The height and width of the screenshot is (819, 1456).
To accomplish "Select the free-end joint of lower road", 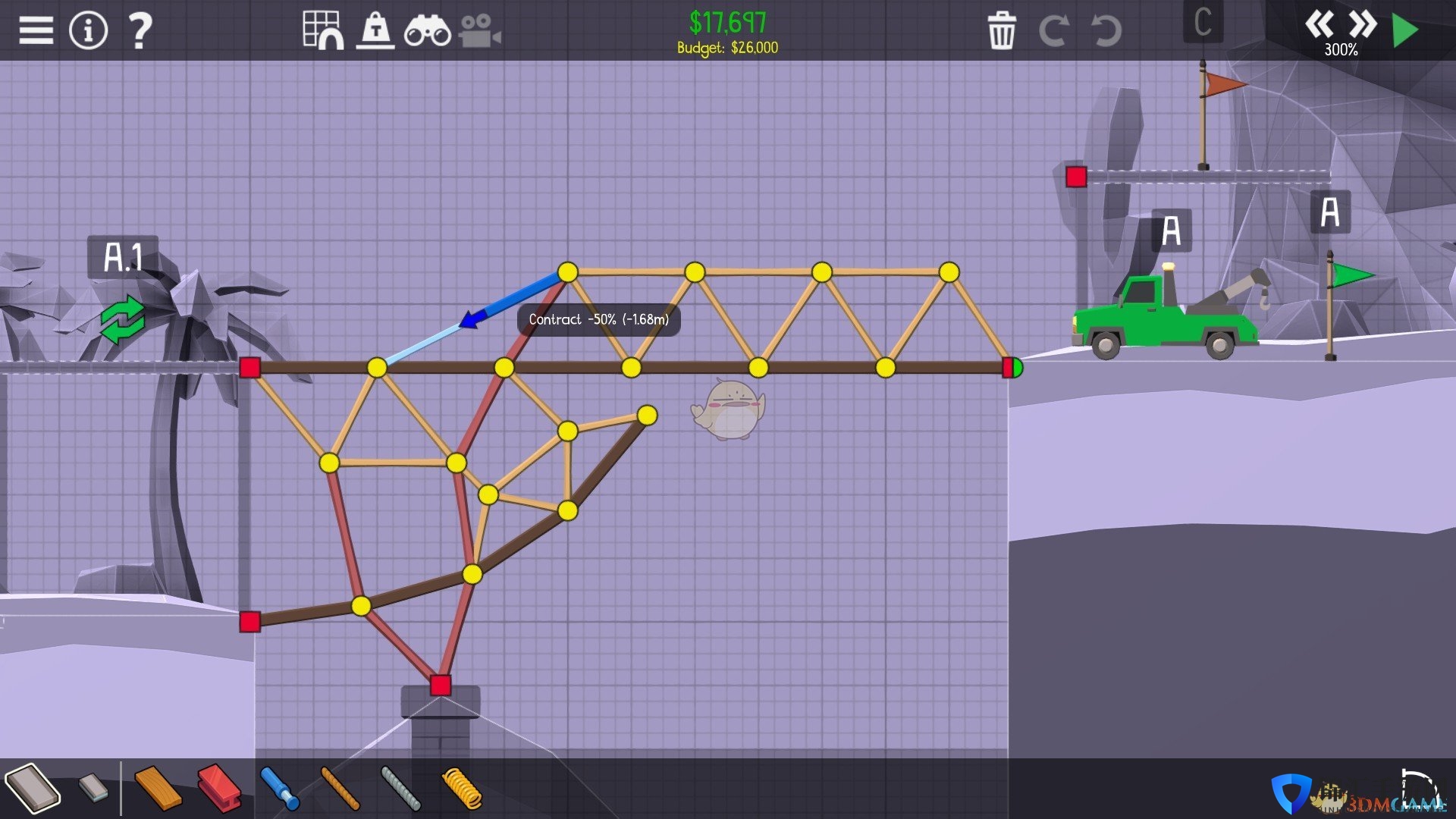I will [x=647, y=415].
